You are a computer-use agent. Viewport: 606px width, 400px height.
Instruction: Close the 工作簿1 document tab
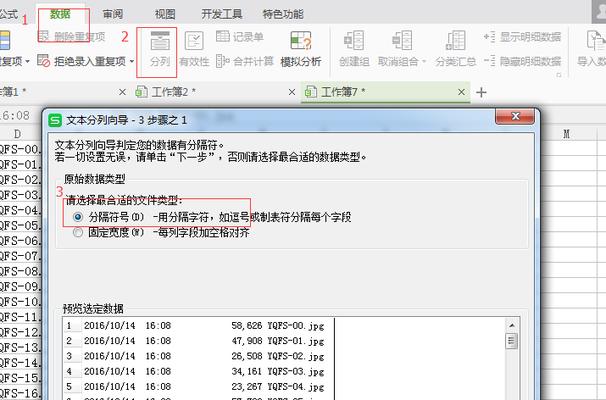122,92
